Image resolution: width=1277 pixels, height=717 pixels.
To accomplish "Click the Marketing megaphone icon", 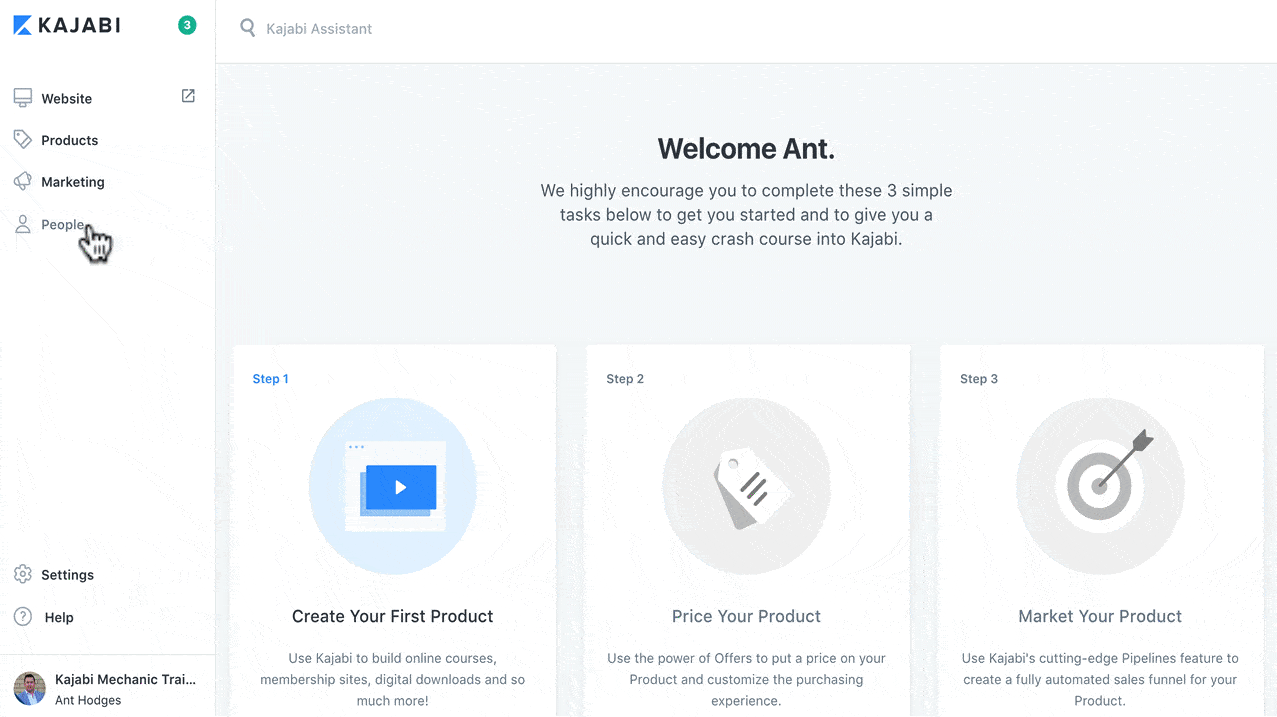I will click(23, 181).
